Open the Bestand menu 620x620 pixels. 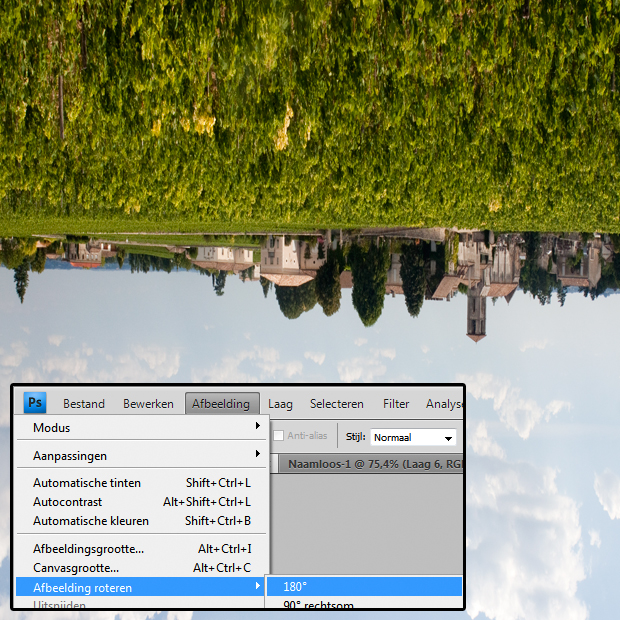point(84,404)
